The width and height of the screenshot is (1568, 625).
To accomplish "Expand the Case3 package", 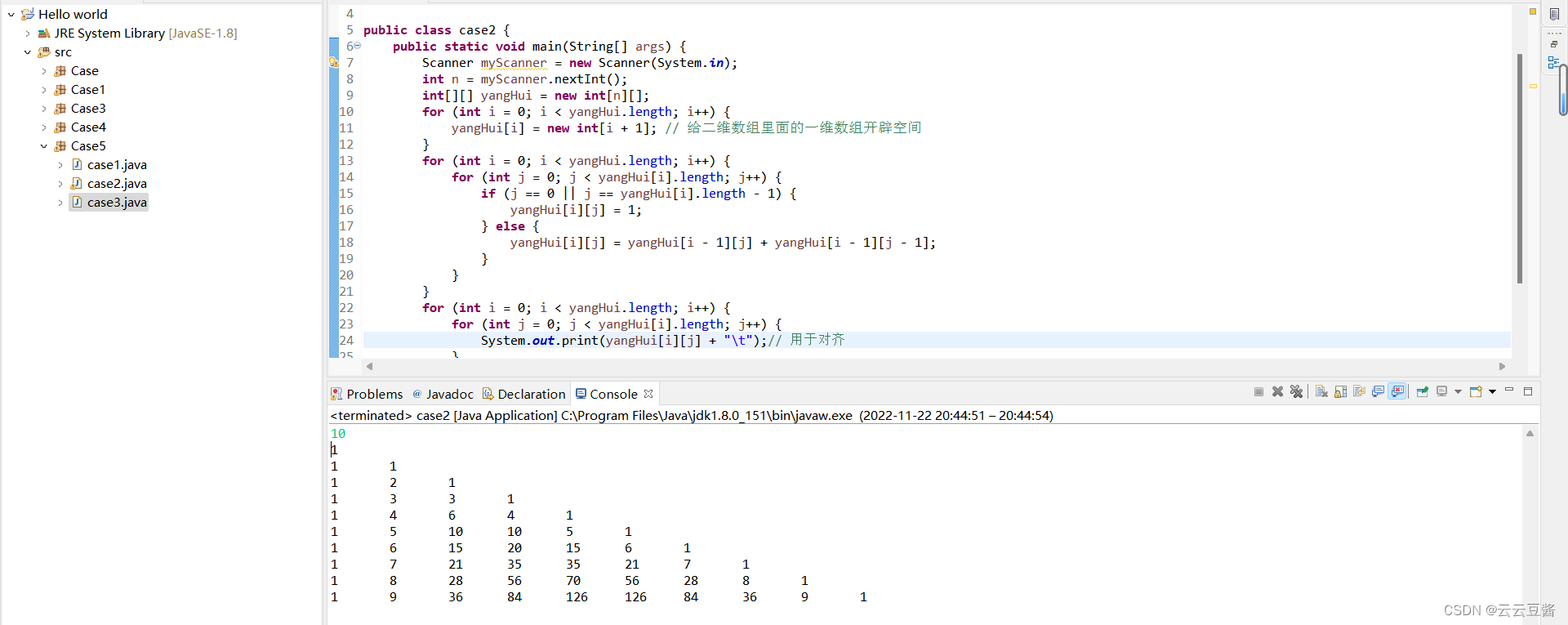I will (x=44, y=109).
